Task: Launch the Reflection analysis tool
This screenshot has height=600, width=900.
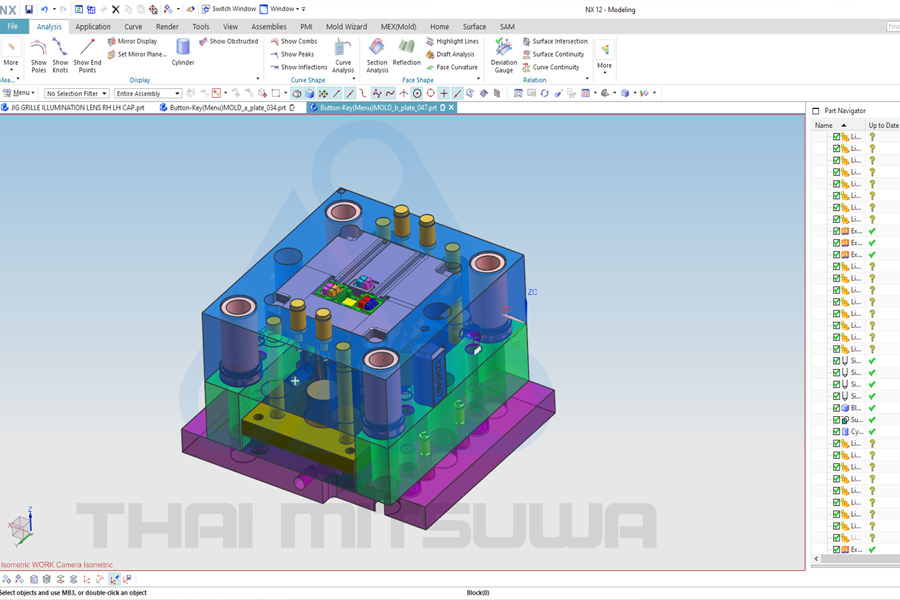Action: (x=406, y=52)
